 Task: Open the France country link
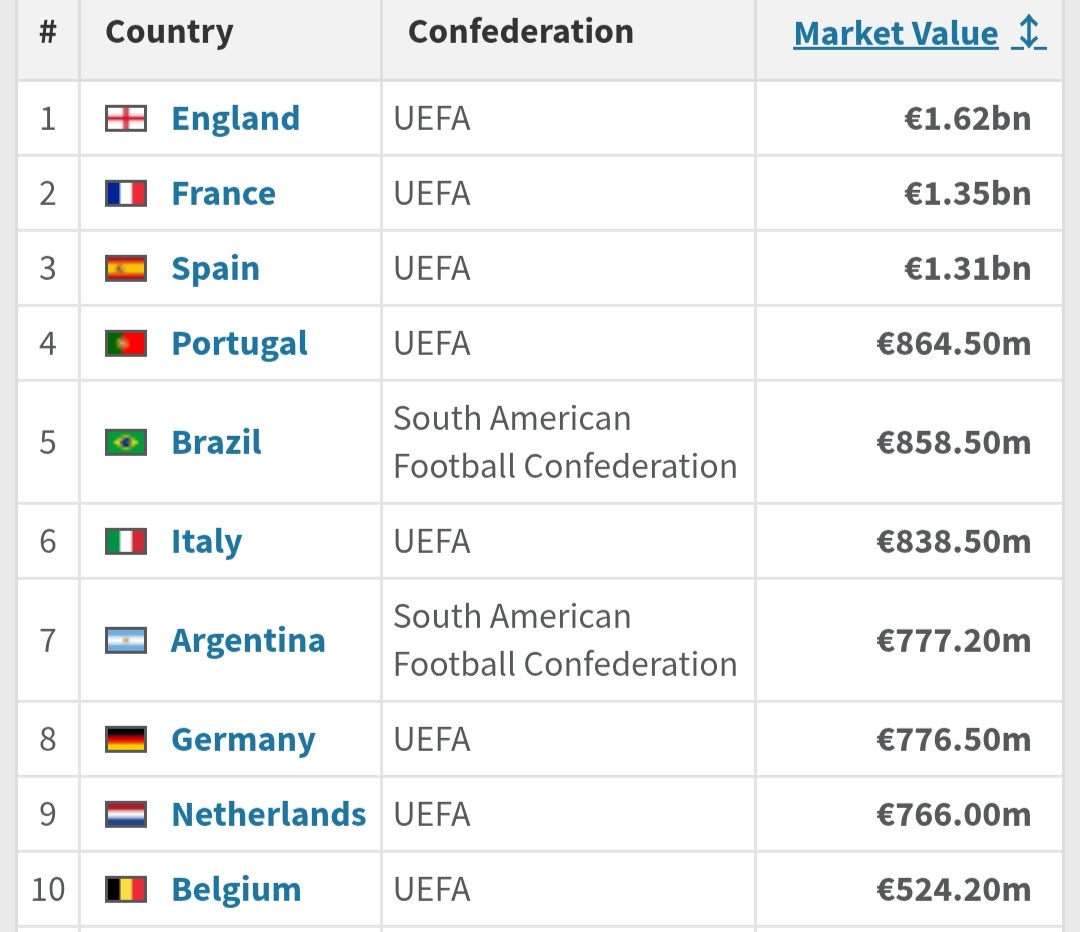tap(223, 194)
